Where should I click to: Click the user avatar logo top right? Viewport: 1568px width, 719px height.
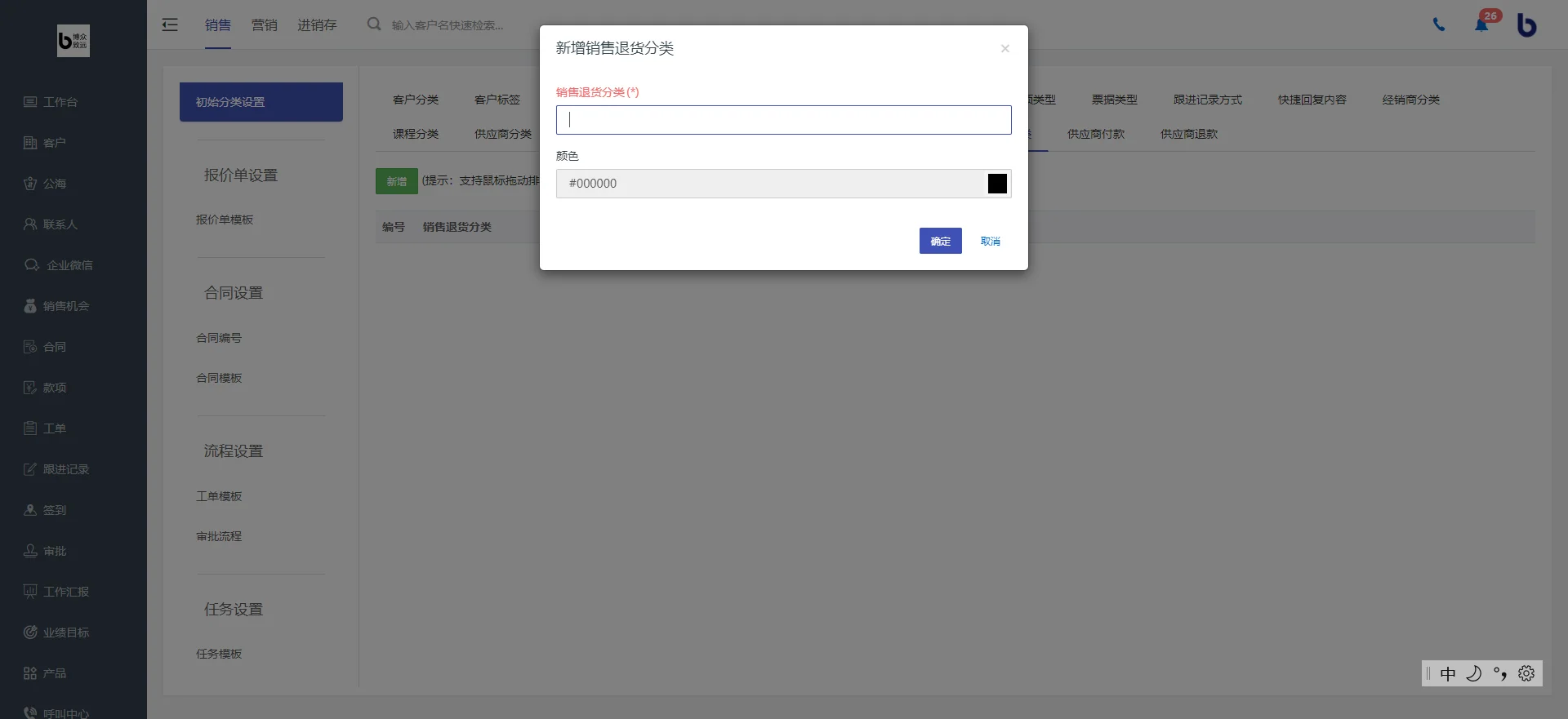pyautogui.click(x=1526, y=24)
